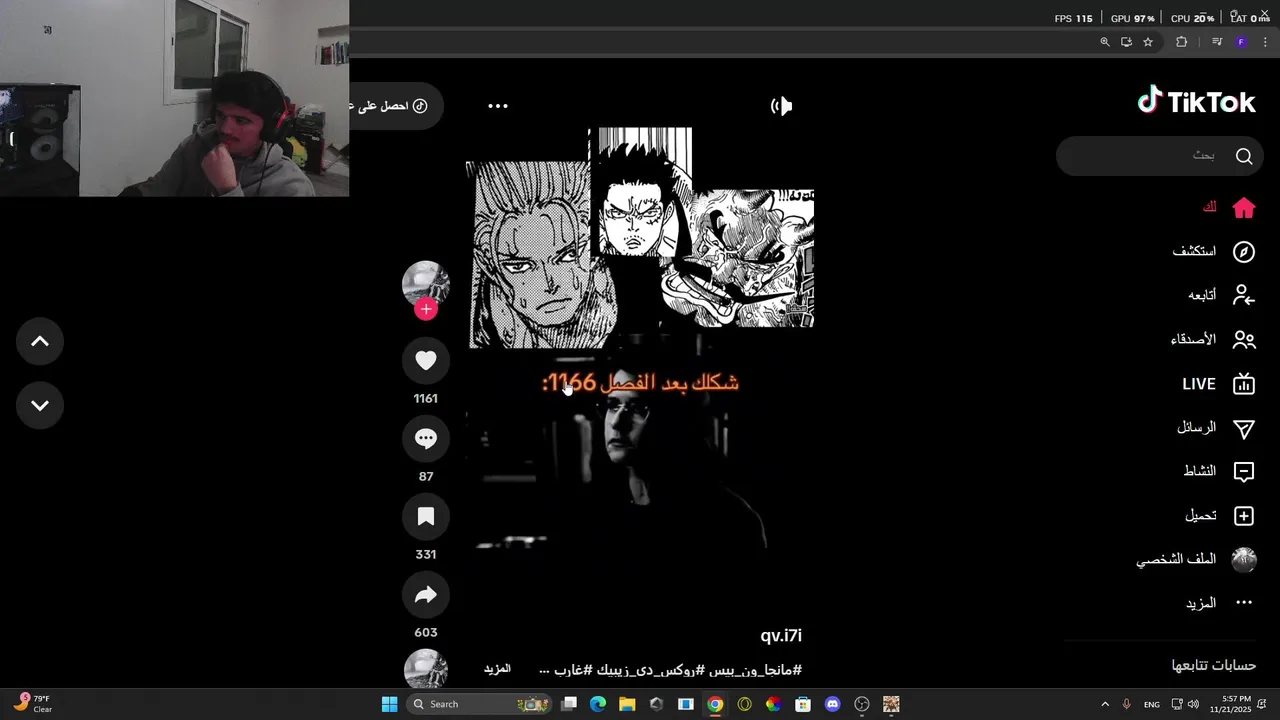Click the search magnifier icon in TikTok

[1244, 156]
